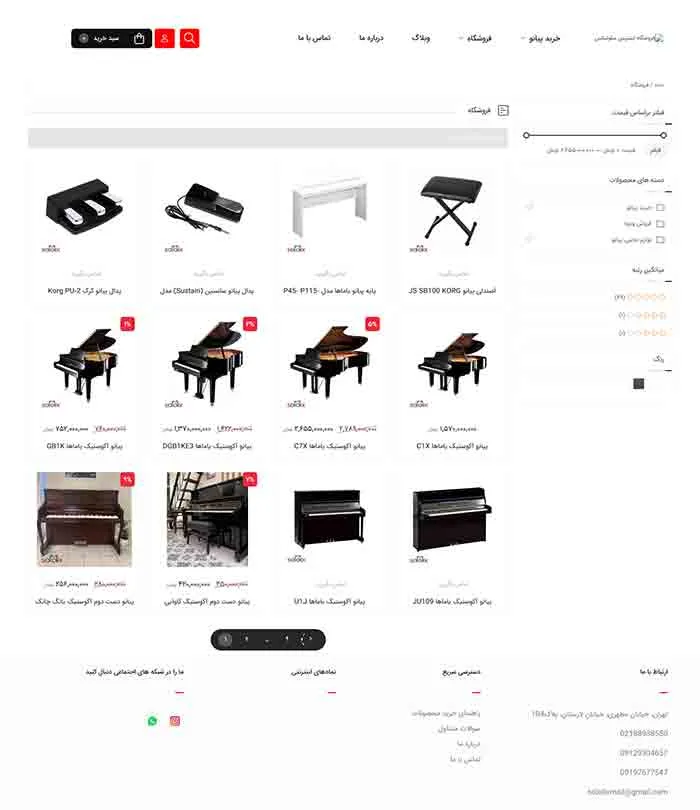Image resolution: width=700 pixels, height=810 pixels.
Task: Click the list icon beside فروشگاه heading
Action: tap(503, 110)
